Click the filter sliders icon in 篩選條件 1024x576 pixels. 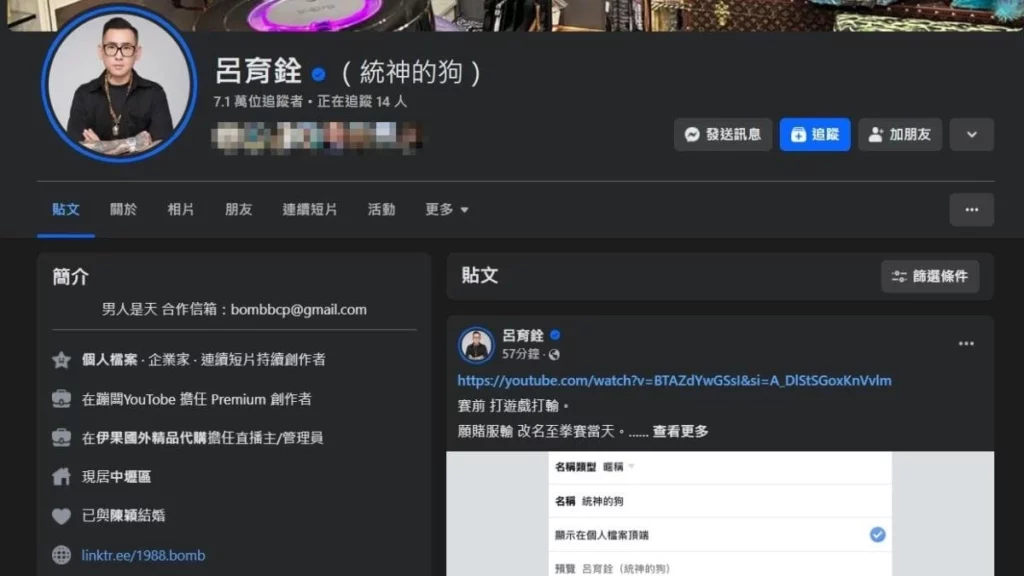click(x=899, y=276)
